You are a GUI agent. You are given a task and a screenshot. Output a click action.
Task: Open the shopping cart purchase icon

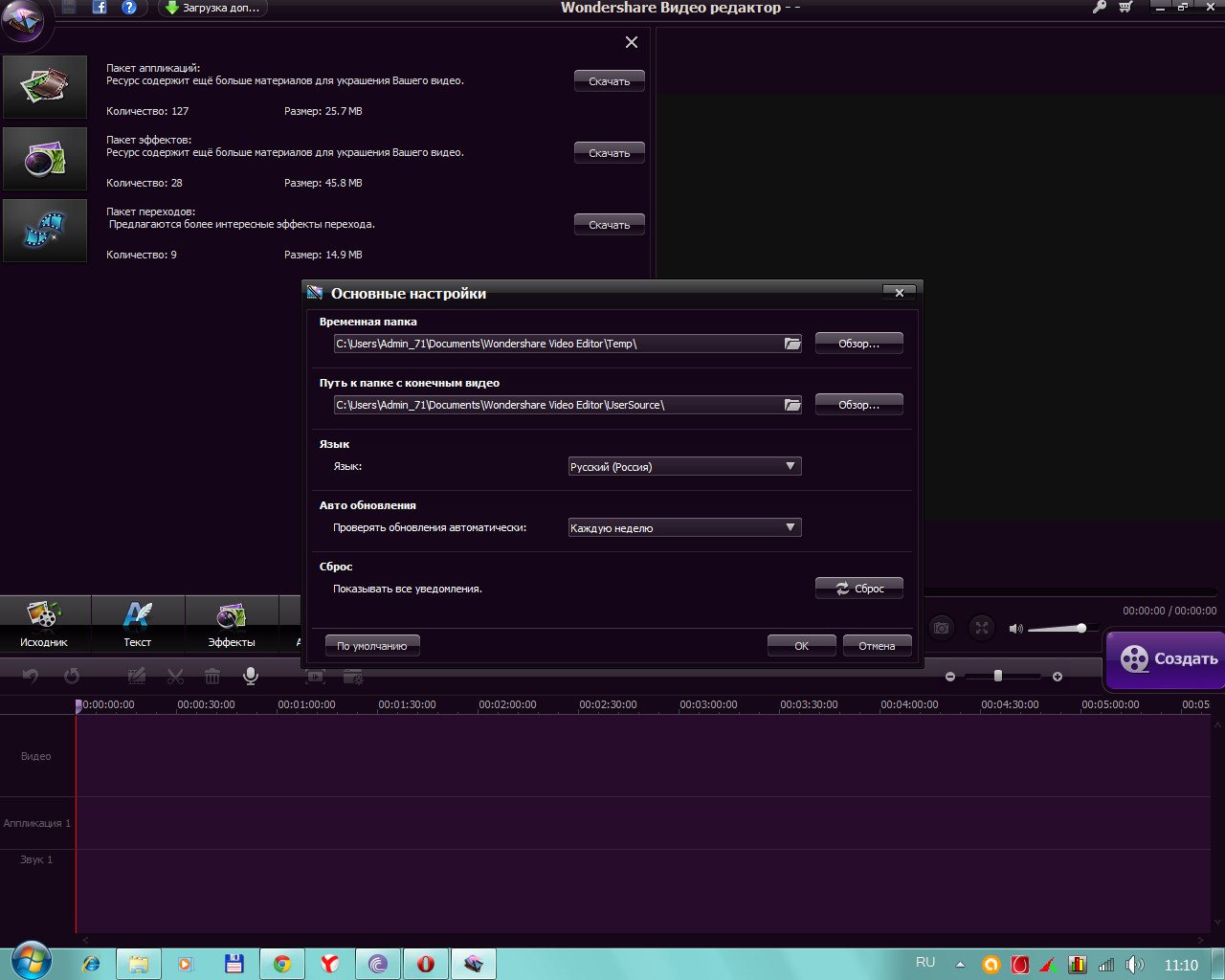[x=1125, y=8]
